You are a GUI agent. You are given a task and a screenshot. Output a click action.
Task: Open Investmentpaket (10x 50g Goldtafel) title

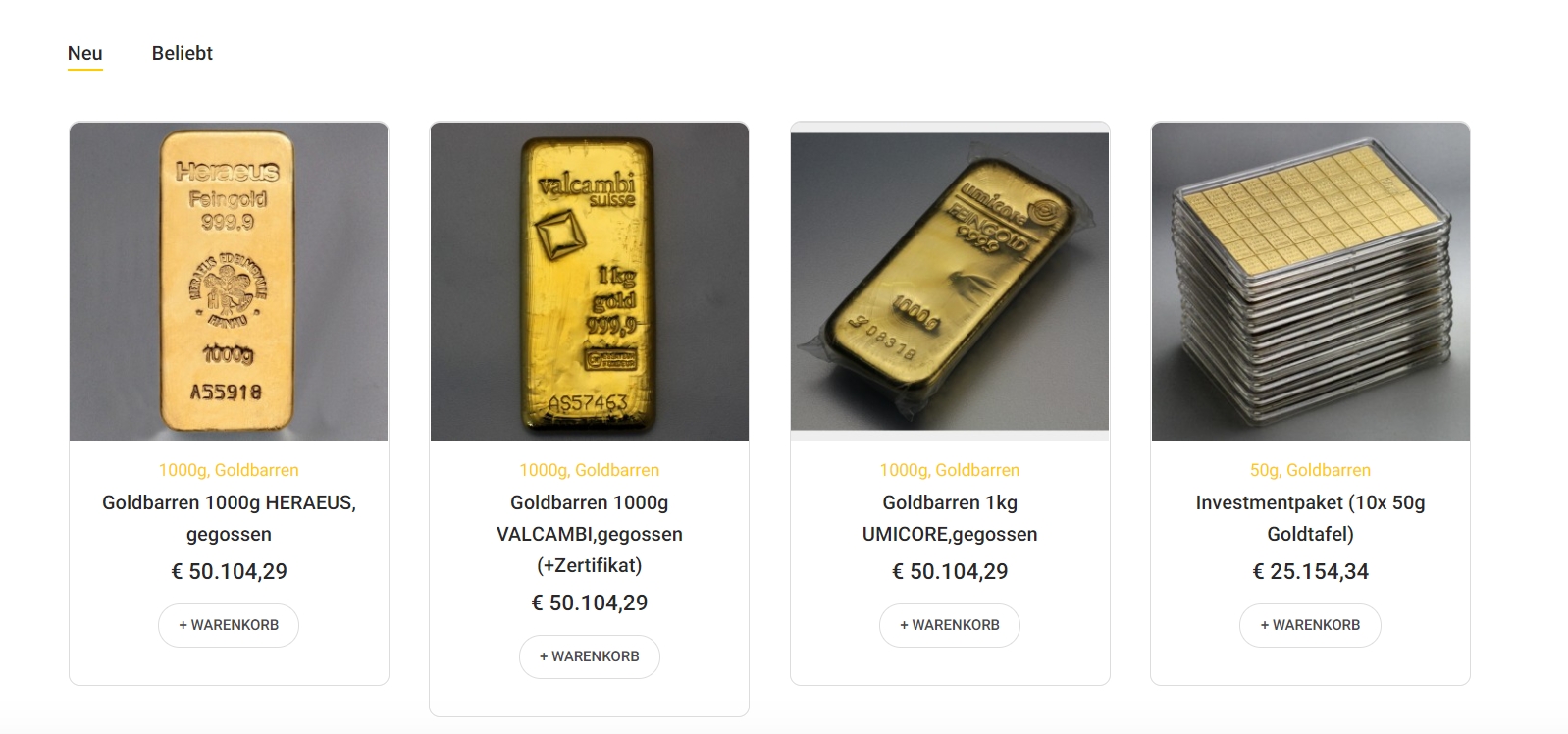coord(1311,518)
